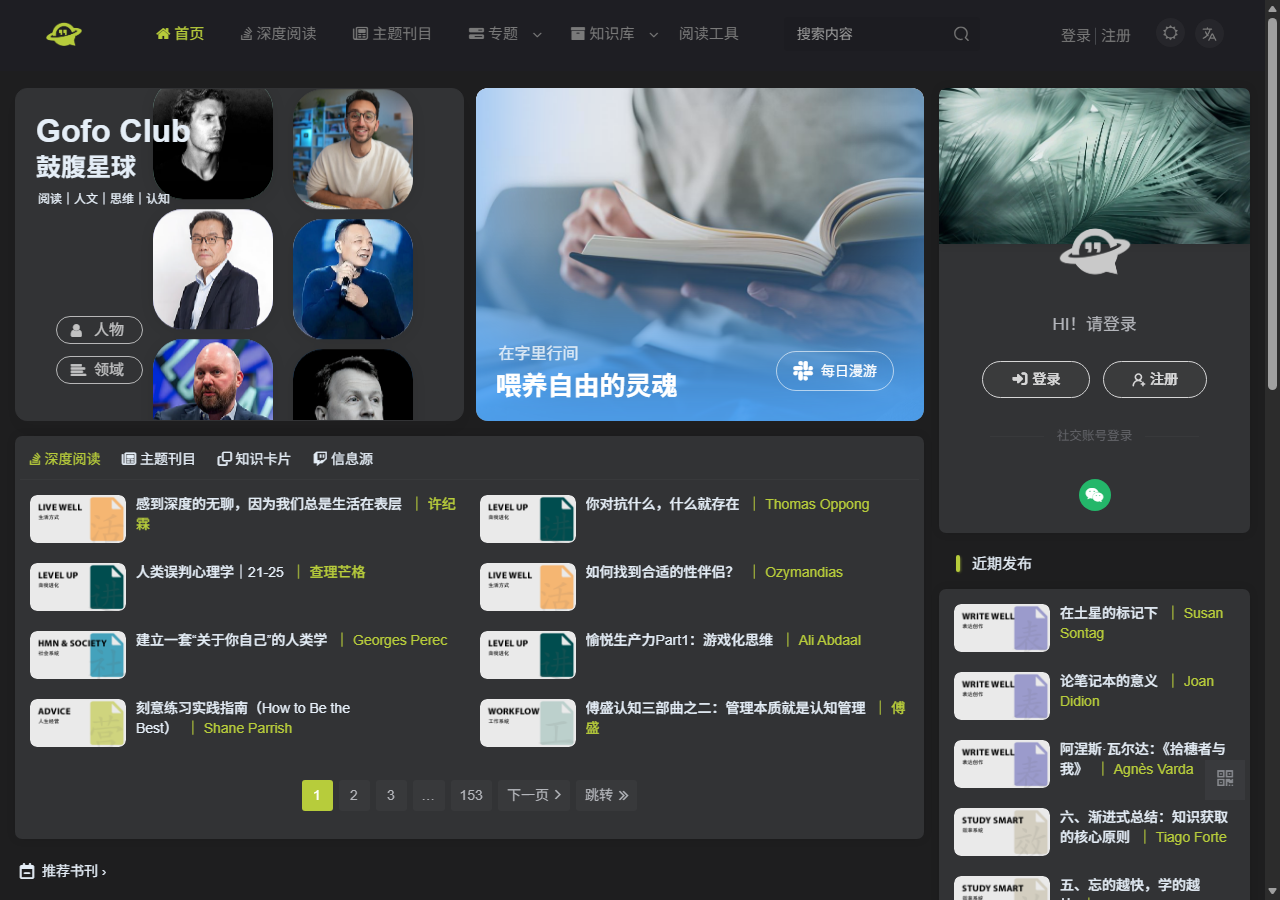Open the 专题 menu item
The height and width of the screenshot is (900, 1280).
[493, 34]
